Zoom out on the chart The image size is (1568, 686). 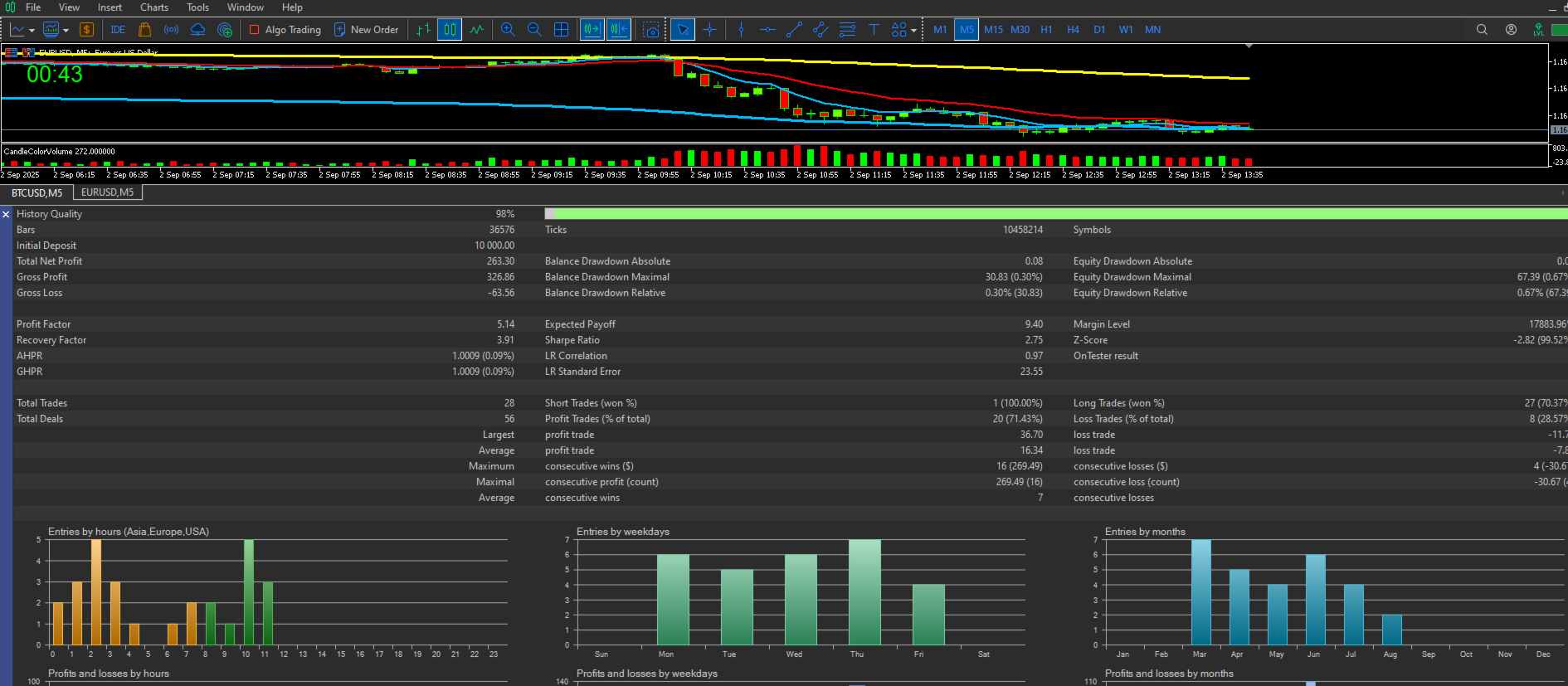tap(534, 30)
